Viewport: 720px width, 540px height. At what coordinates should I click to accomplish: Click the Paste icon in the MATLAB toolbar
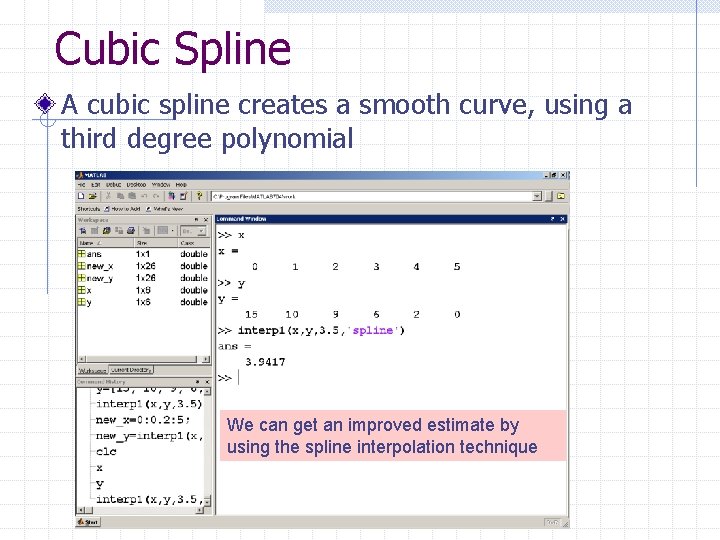pyautogui.click(x=132, y=196)
